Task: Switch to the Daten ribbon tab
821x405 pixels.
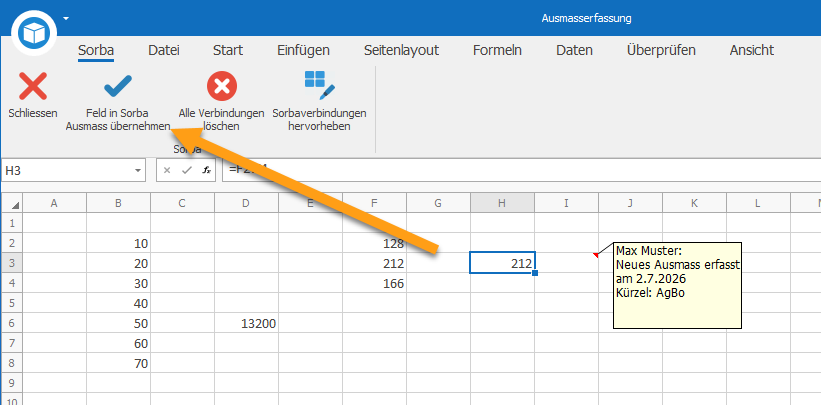Action: 574,51
